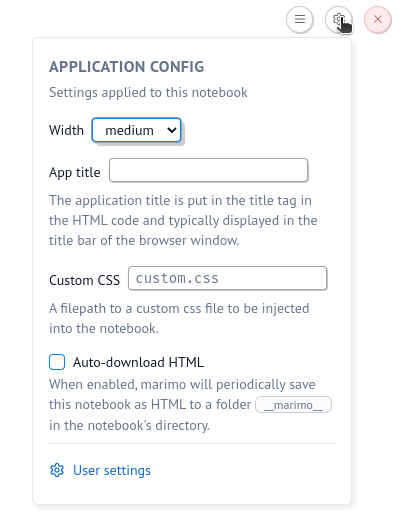Click the notebook settings gear button
Image resolution: width=401 pixels, height=515 pixels.
click(x=339, y=19)
